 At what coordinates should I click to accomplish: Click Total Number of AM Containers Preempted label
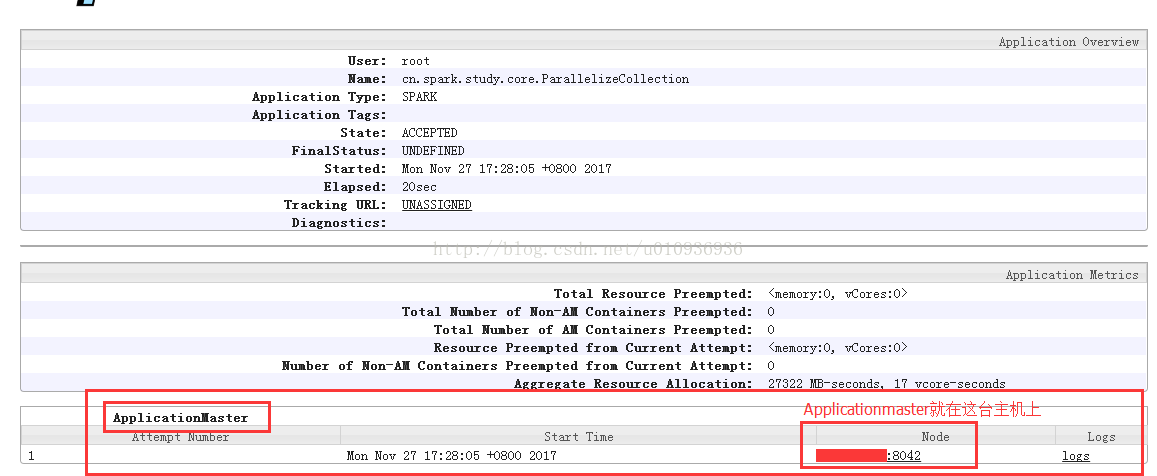coord(593,330)
